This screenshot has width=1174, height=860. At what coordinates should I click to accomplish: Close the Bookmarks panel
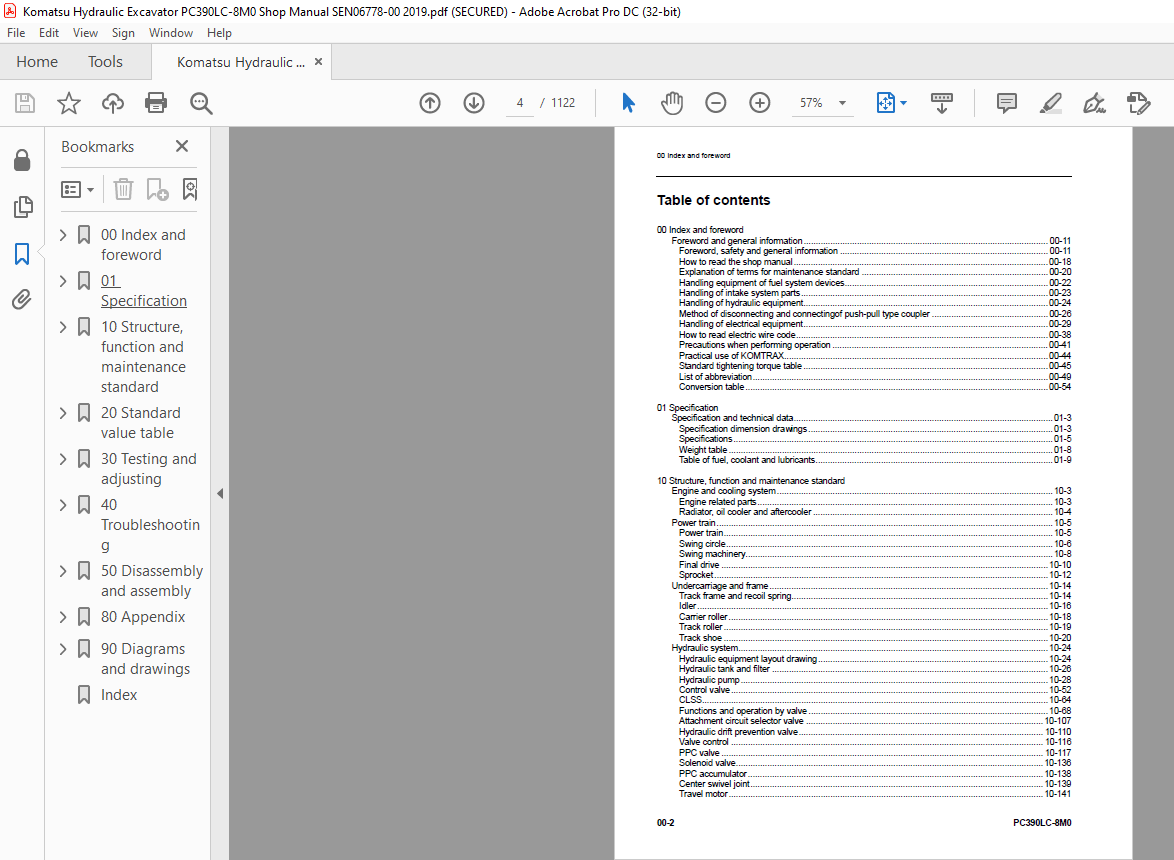[182, 146]
